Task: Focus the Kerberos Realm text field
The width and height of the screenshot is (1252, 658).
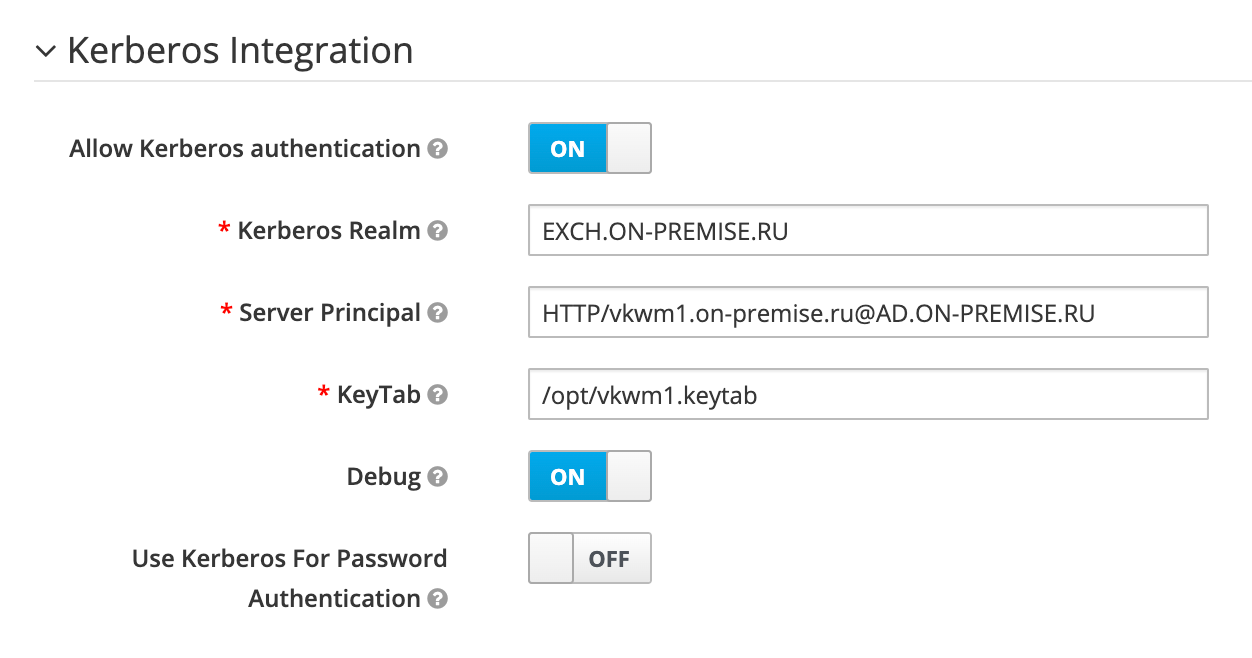Action: pos(867,231)
